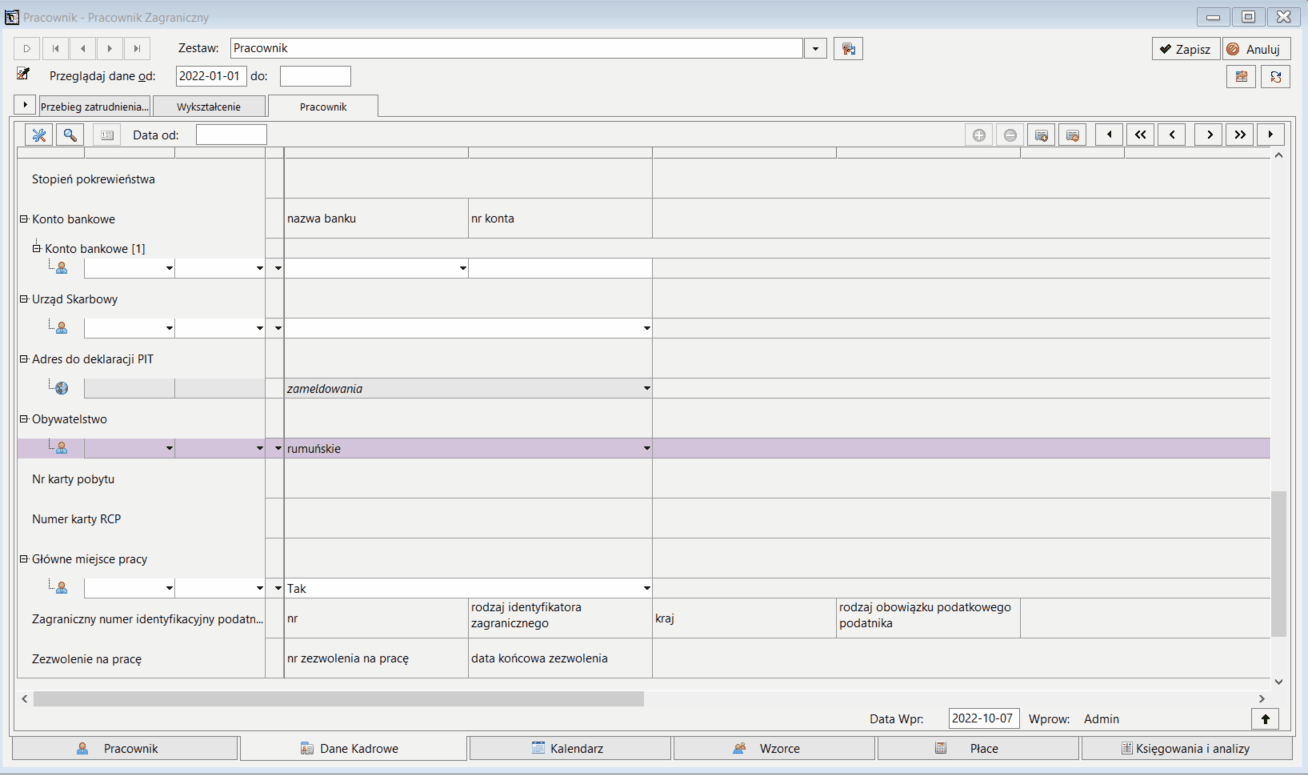Viewport: 1308px width, 775px height.
Task: Click the solid right triangle grid navigation button
Action: click(1271, 135)
